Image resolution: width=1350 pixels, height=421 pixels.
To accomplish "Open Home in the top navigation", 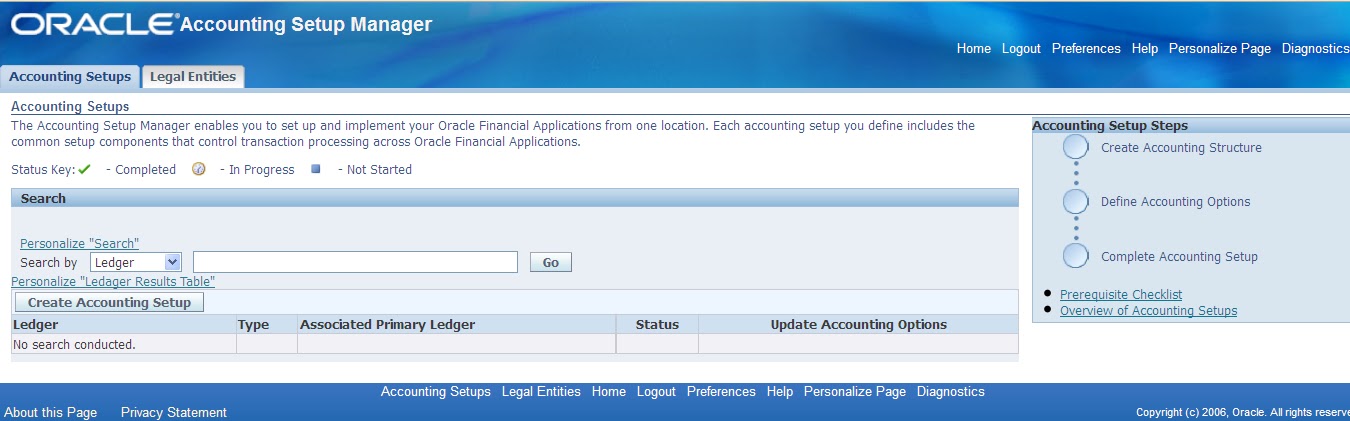I will (974, 48).
